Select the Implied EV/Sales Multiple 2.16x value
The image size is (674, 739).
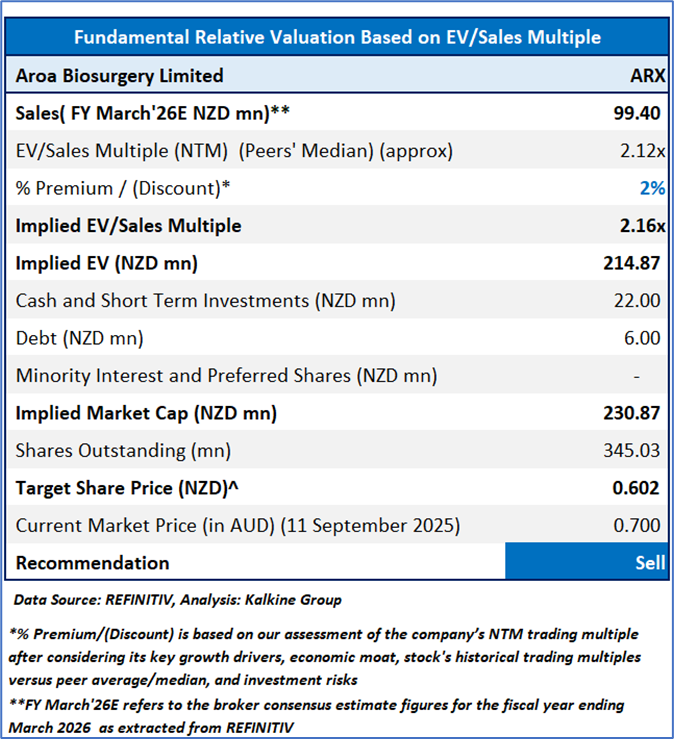[x=641, y=226]
